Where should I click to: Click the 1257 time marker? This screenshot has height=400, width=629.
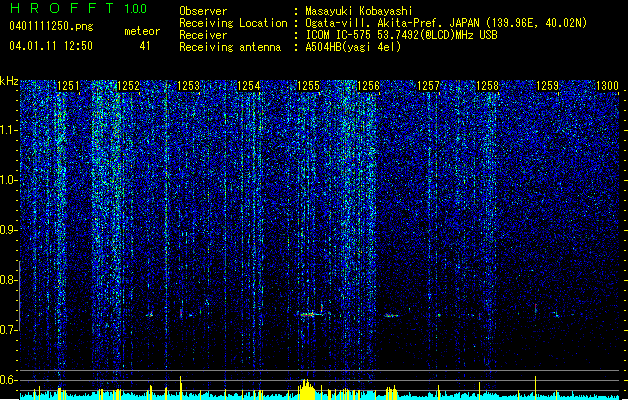pos(428,86)
